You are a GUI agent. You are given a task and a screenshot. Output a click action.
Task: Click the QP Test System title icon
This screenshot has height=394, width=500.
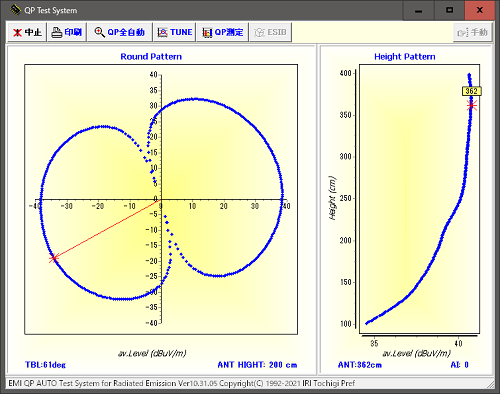tap(15, 10)
